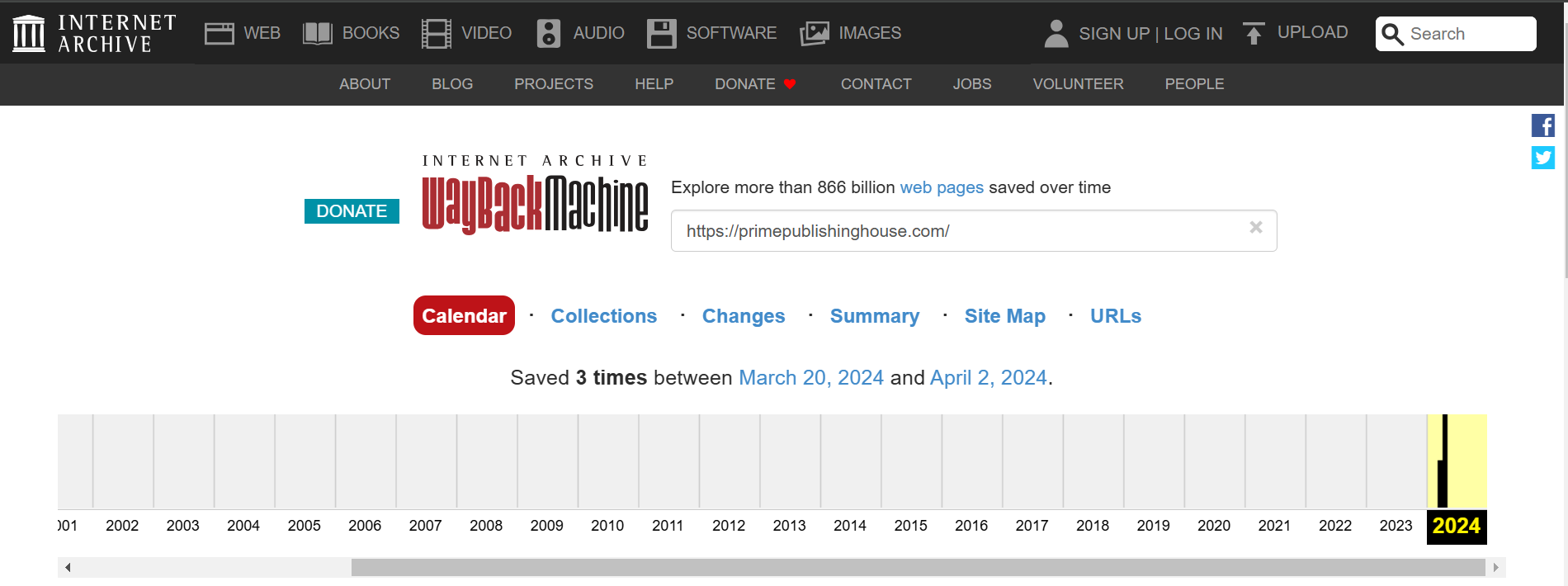
Task: Open the DONATE page link
Action: (745, 84)
